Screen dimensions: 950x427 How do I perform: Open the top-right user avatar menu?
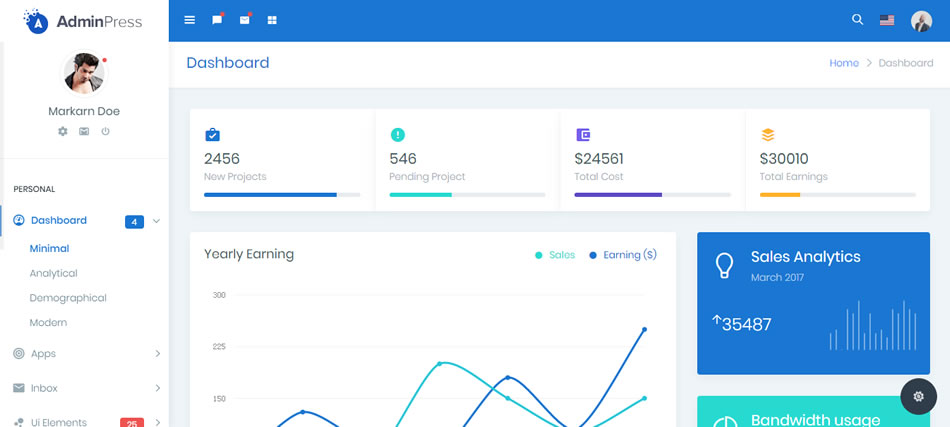click(x=922, y=21)
